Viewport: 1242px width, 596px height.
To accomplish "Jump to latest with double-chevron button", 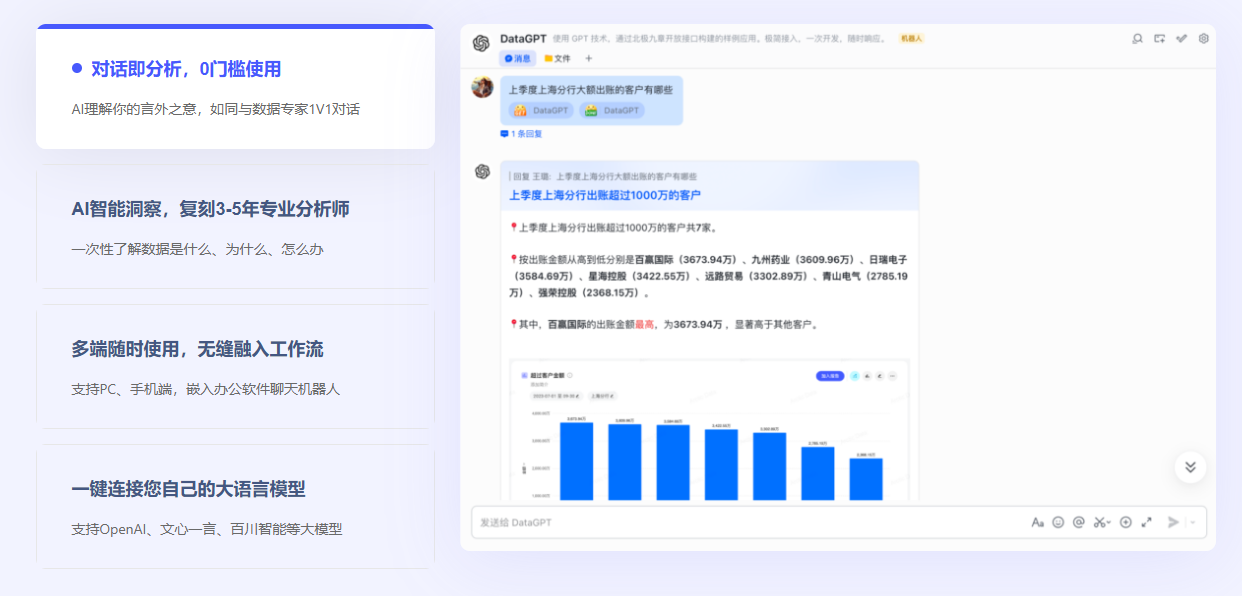I will tap(1190, 467).
